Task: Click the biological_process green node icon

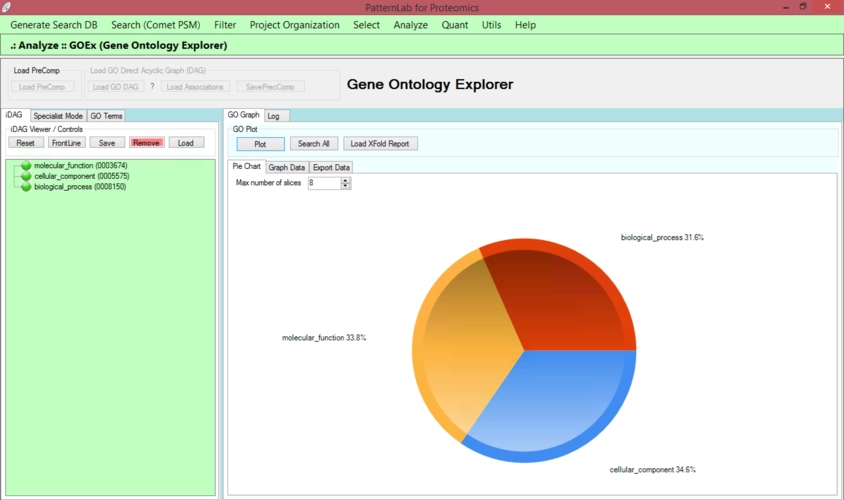Action: [x=26, y=187]
